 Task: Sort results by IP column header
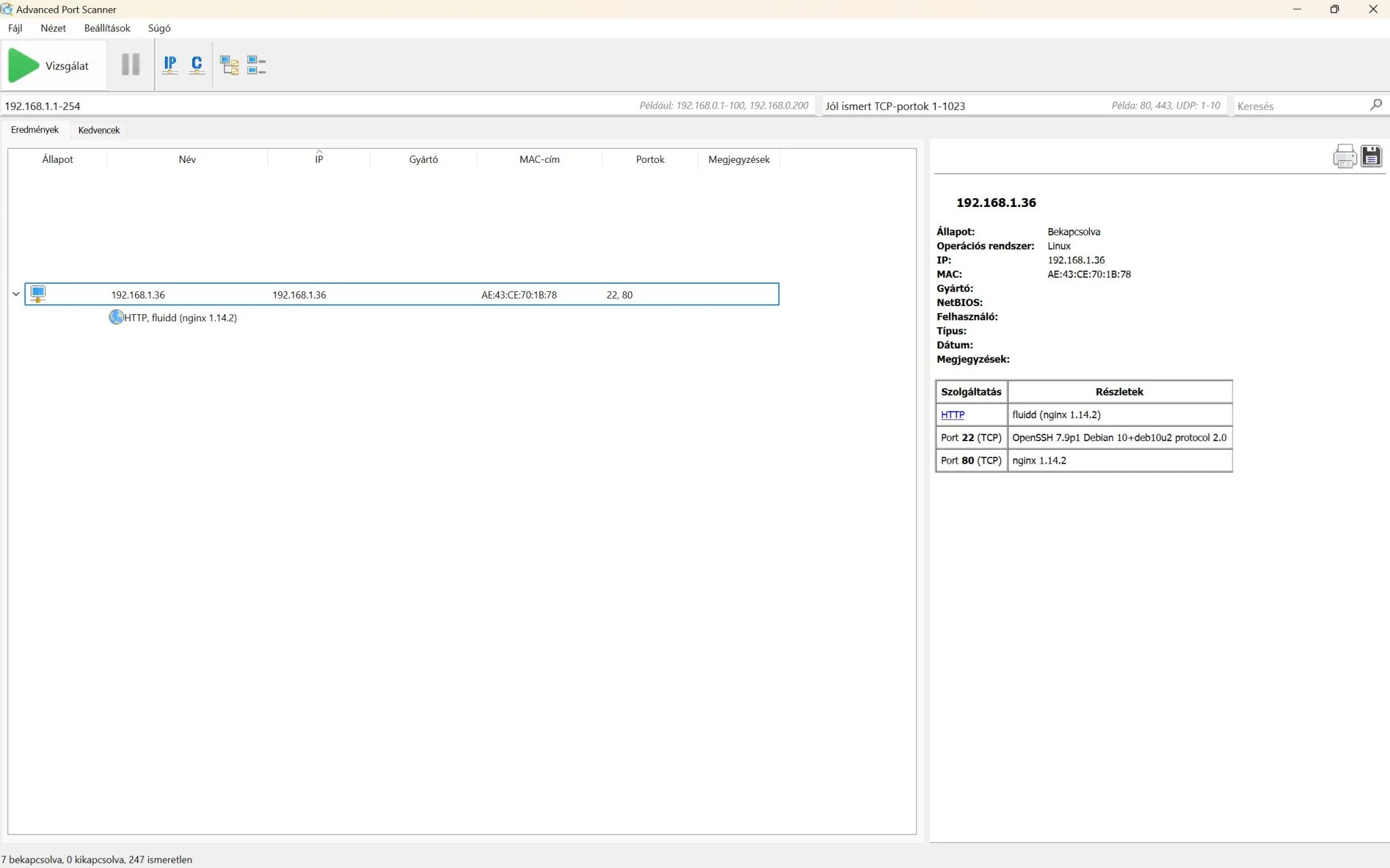pyautogui.click(x=318, y=159)
